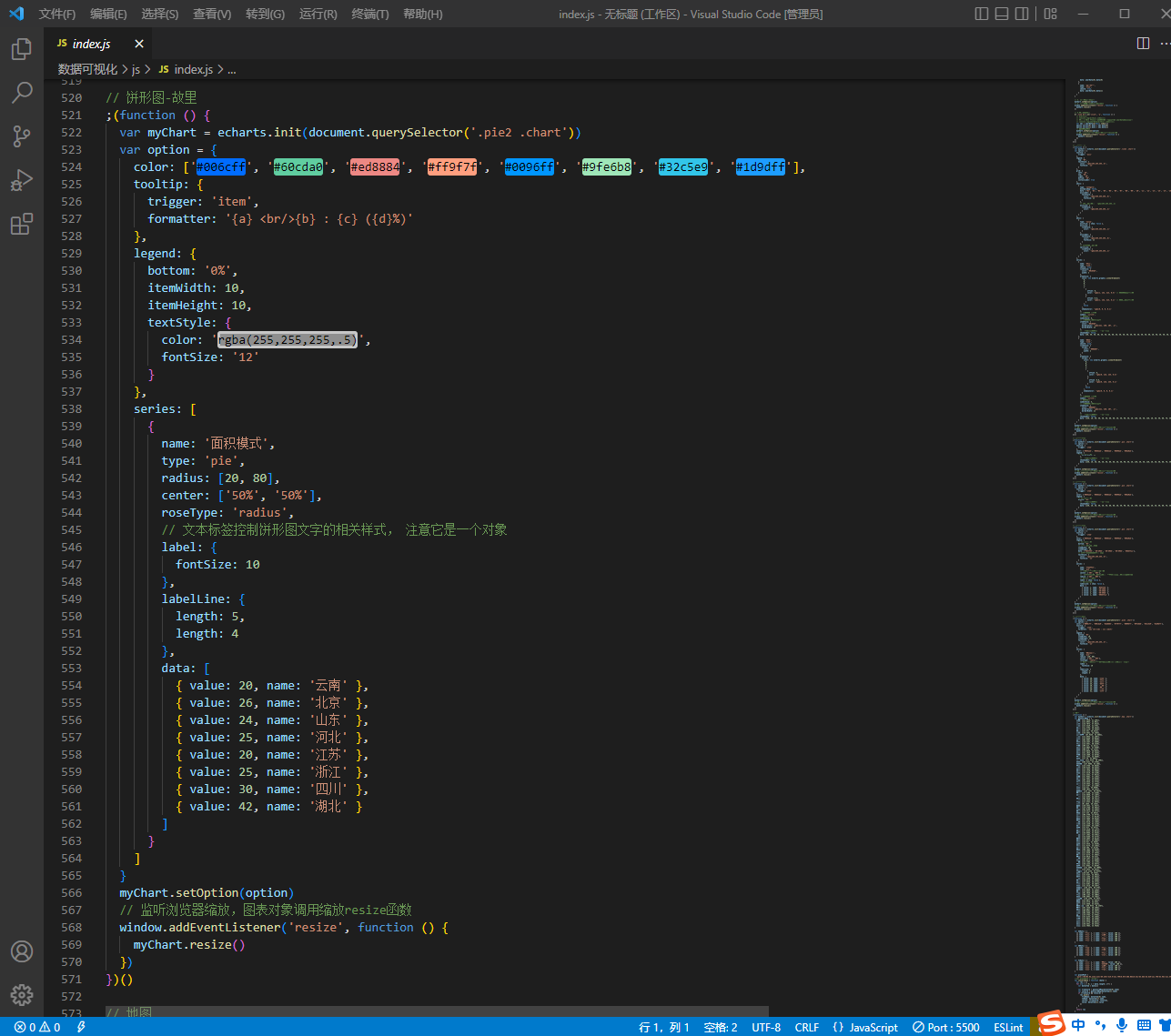Click line number 553 in the gutter
1171x1036 pixels.
(72, 669)
